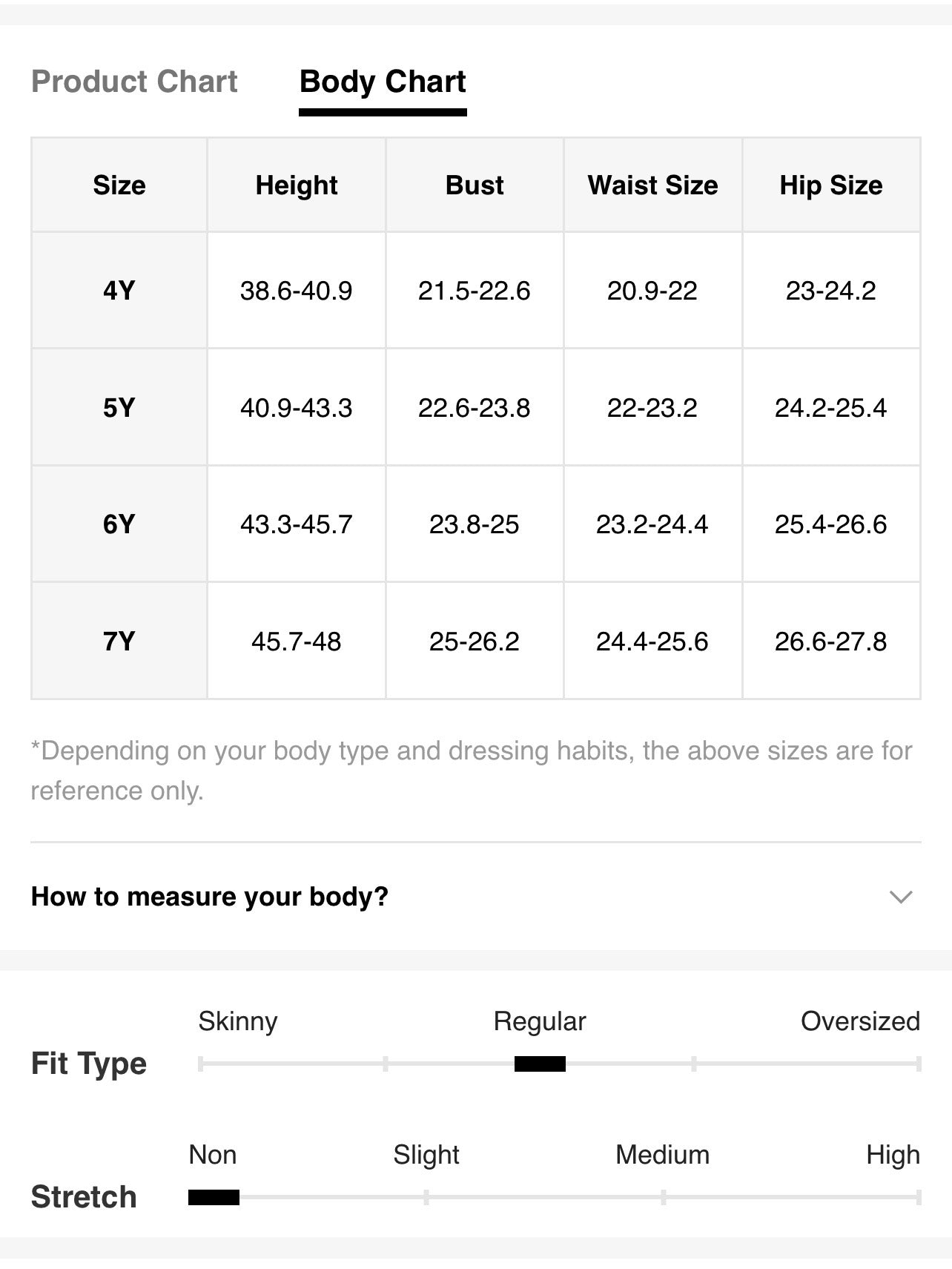This screenshot has width=952, height=1269.
Task: Click the Non stretch indicator bar
Action: click(214, 1197)
